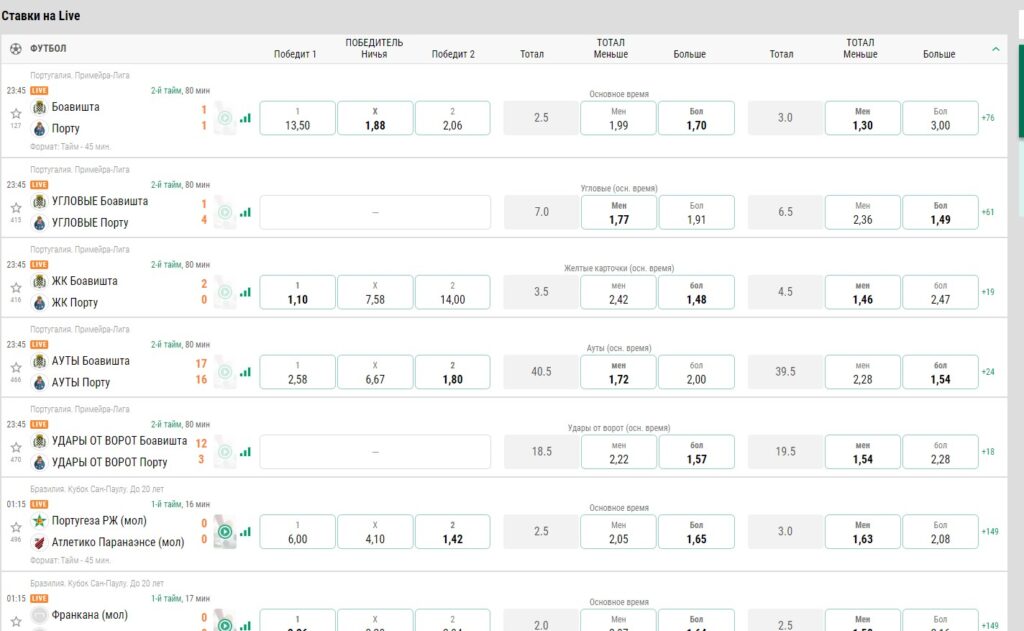Open Португалия. Примейра-Лига league link in first row

click(x=80, y=76)
